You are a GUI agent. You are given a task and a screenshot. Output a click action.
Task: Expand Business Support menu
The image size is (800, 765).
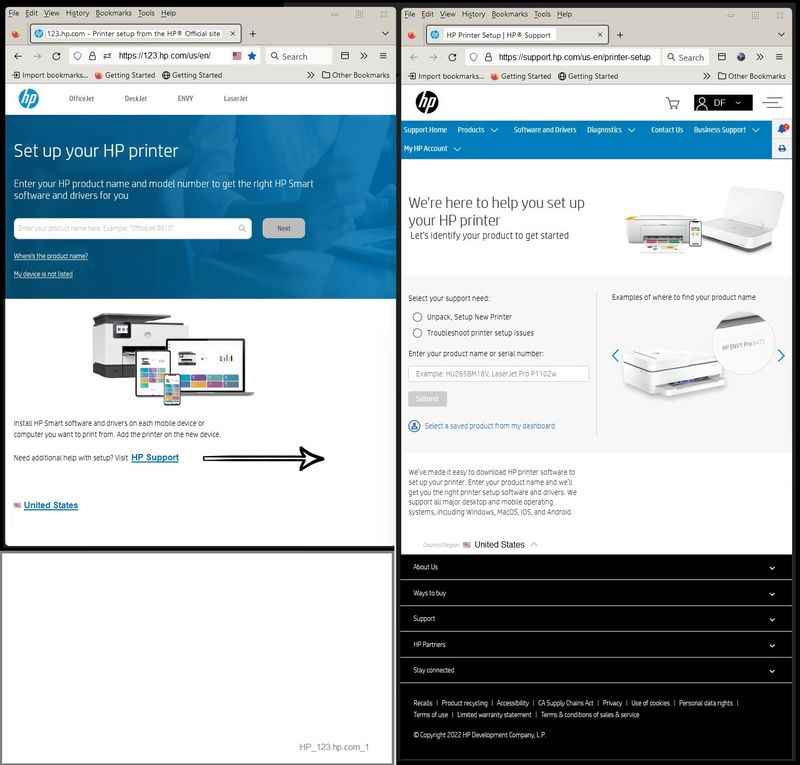[727, 130]
